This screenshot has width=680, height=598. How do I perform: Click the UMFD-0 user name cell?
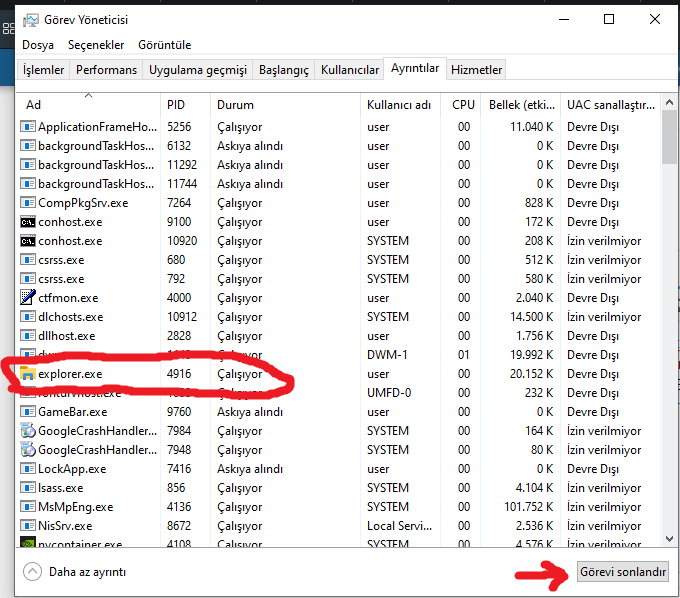click(x=389, y=392)
